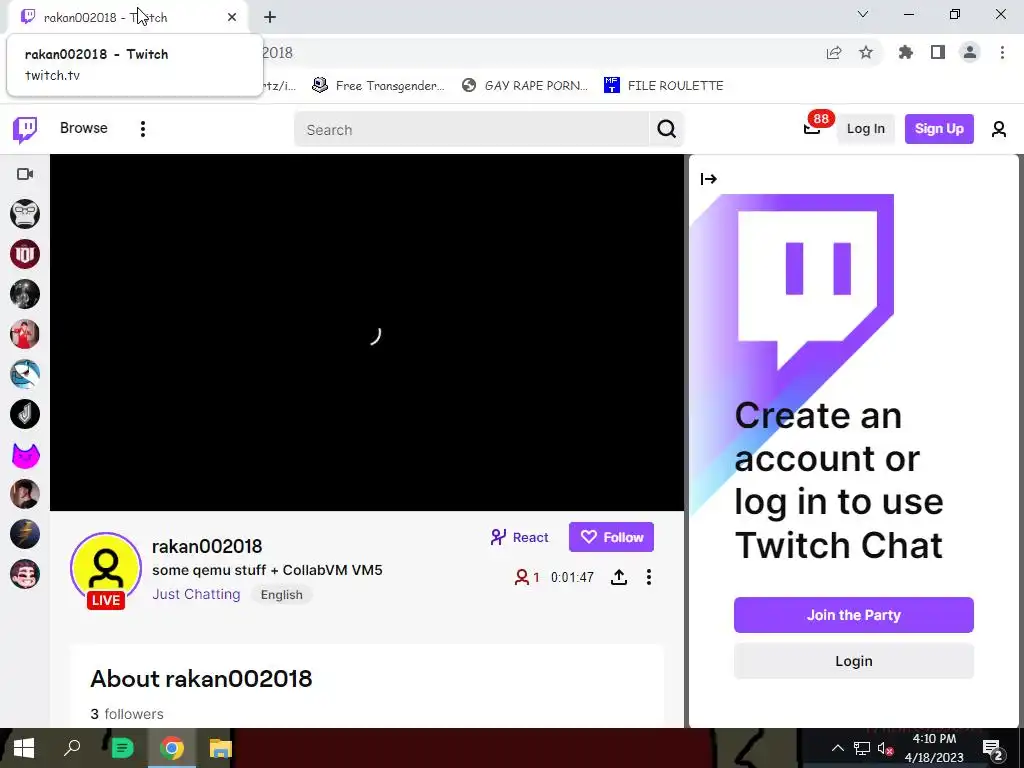The image size is (1024, 768).
Task: Click rakan002018's yellow LIVE avatar
Action: [106, 568]
